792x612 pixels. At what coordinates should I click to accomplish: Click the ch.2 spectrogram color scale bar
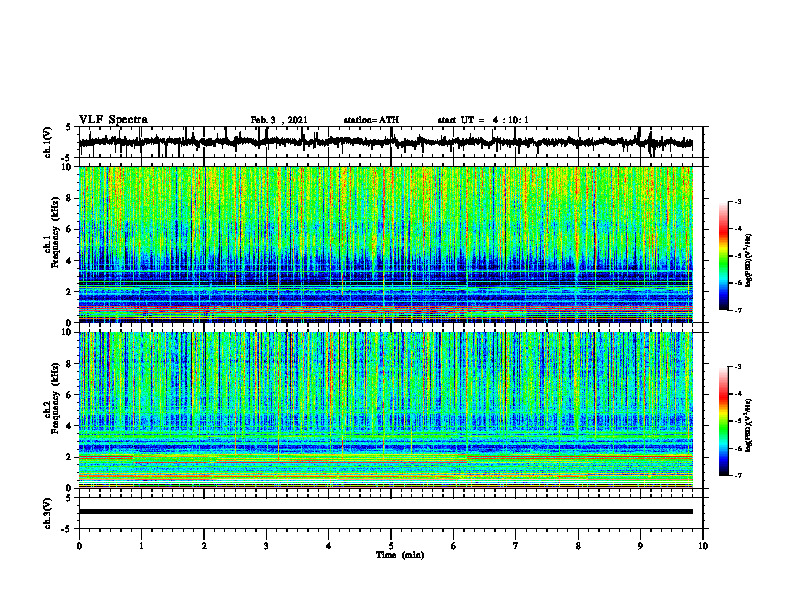[x=723, y=421]
